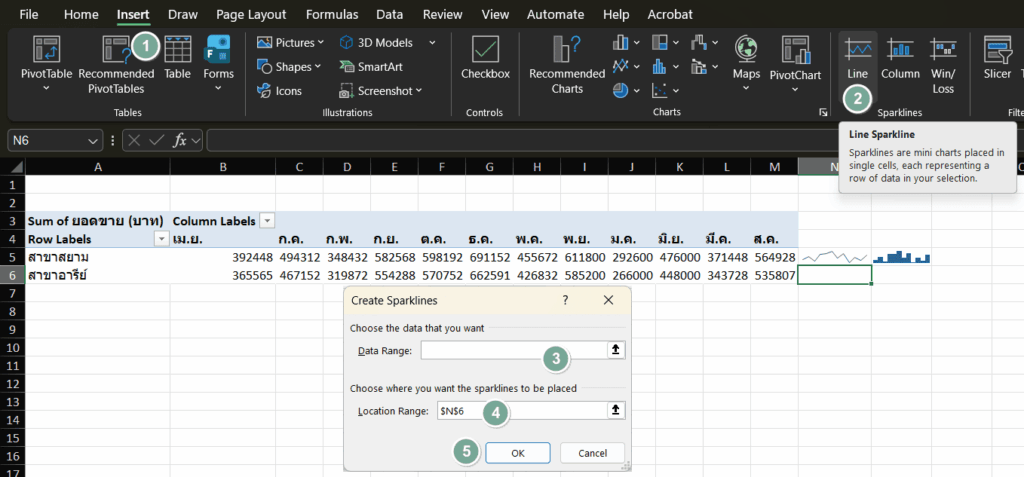The image size is (1024, 477).
Task: Open the Automate tab
Action: pos(556,14)
